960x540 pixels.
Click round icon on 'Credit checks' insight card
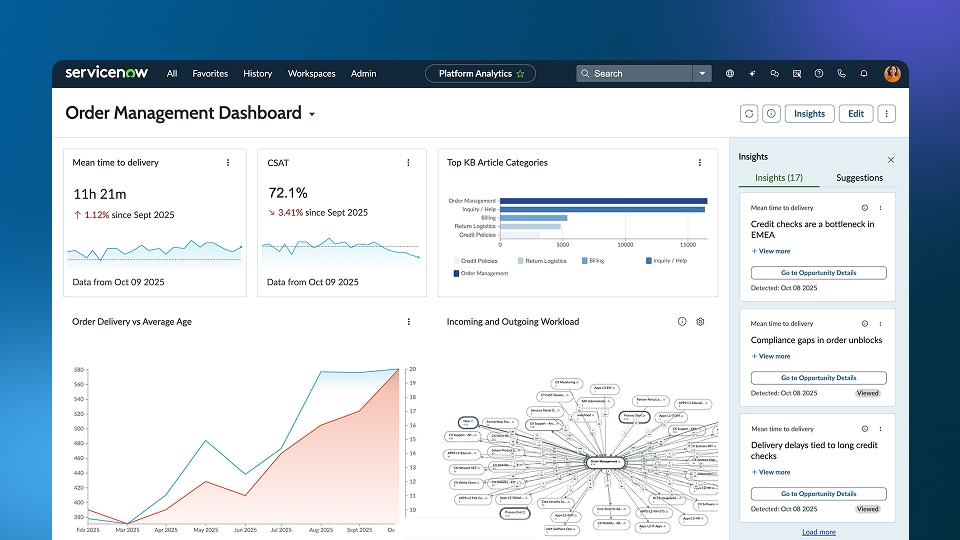[x=864, y=208]
